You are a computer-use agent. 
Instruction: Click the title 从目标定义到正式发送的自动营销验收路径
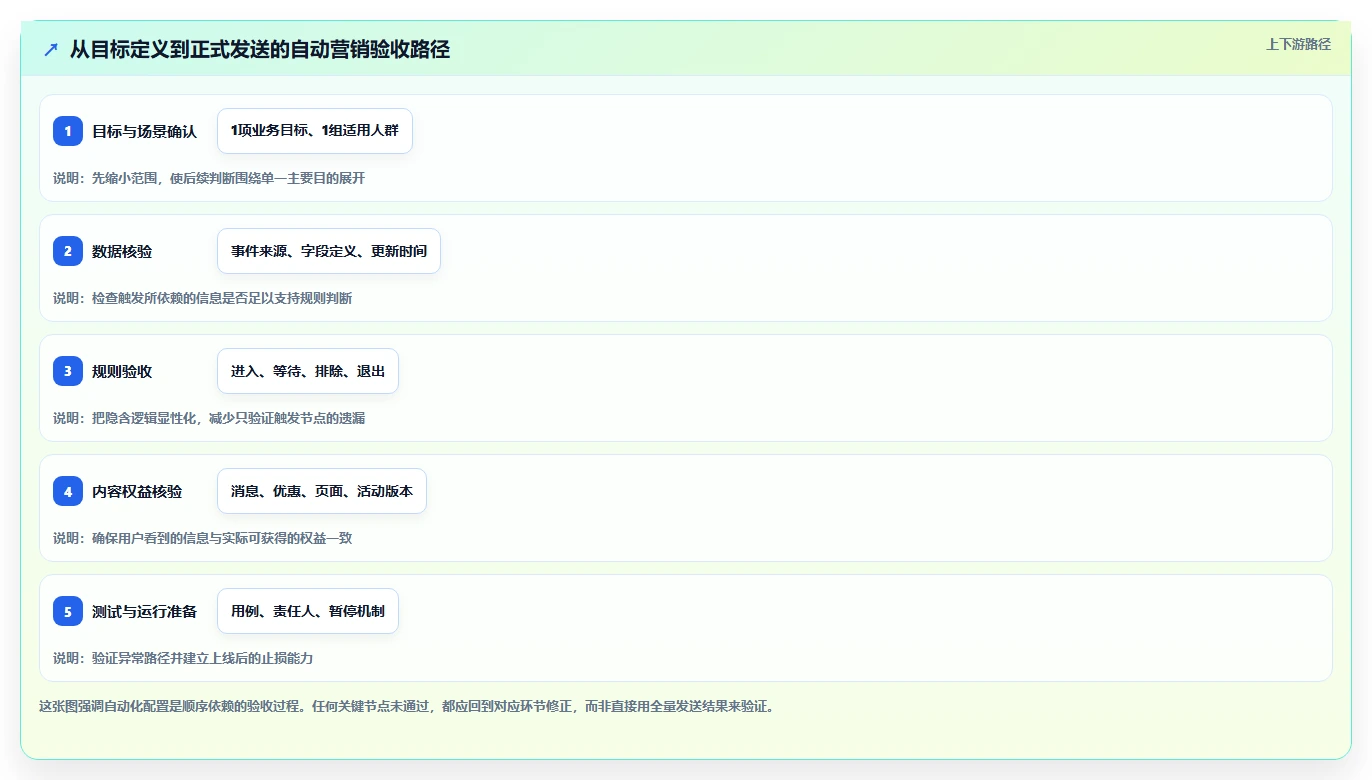tap(260, 49)
